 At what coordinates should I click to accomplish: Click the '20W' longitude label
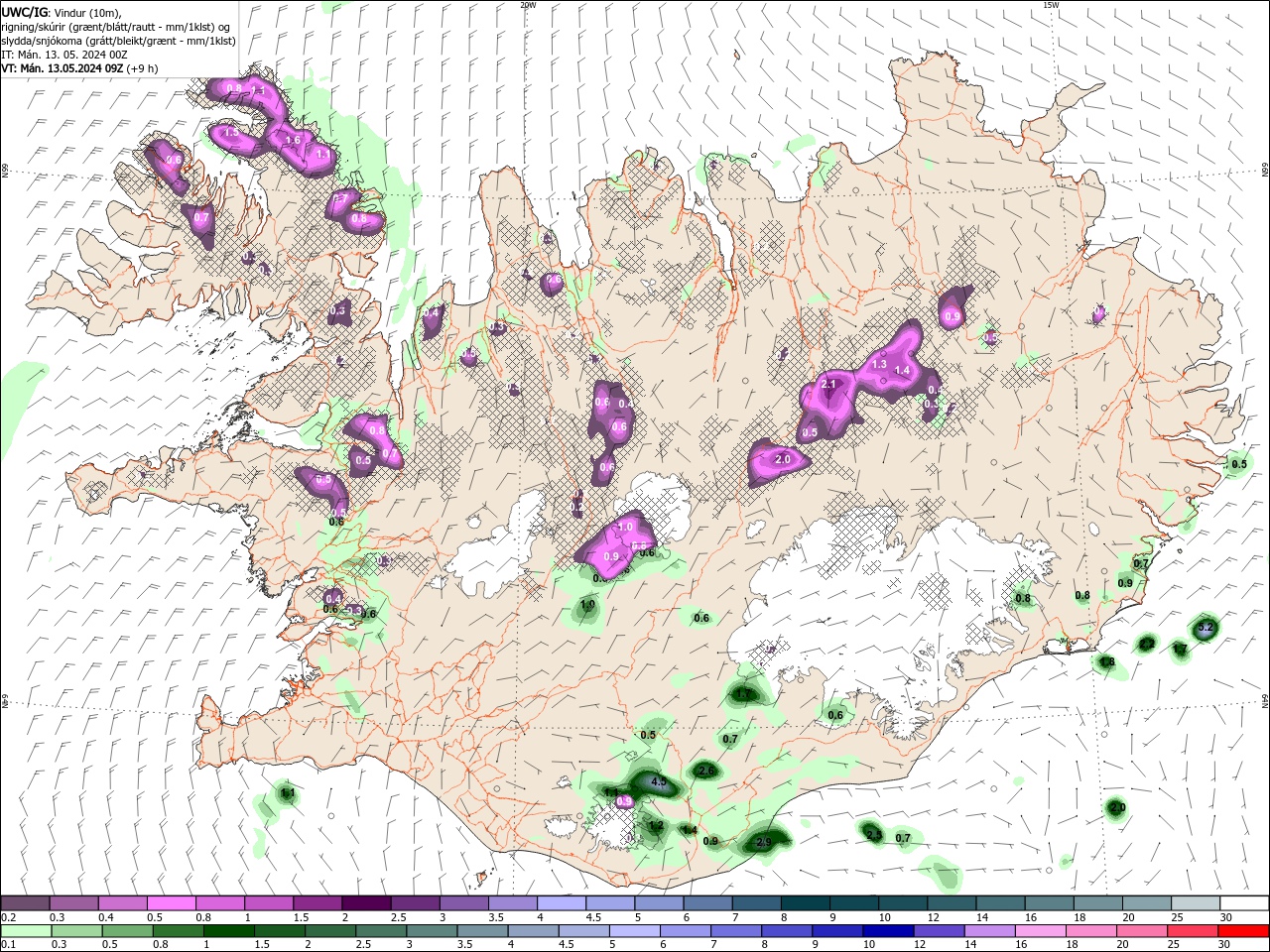[x=528, y=5]
